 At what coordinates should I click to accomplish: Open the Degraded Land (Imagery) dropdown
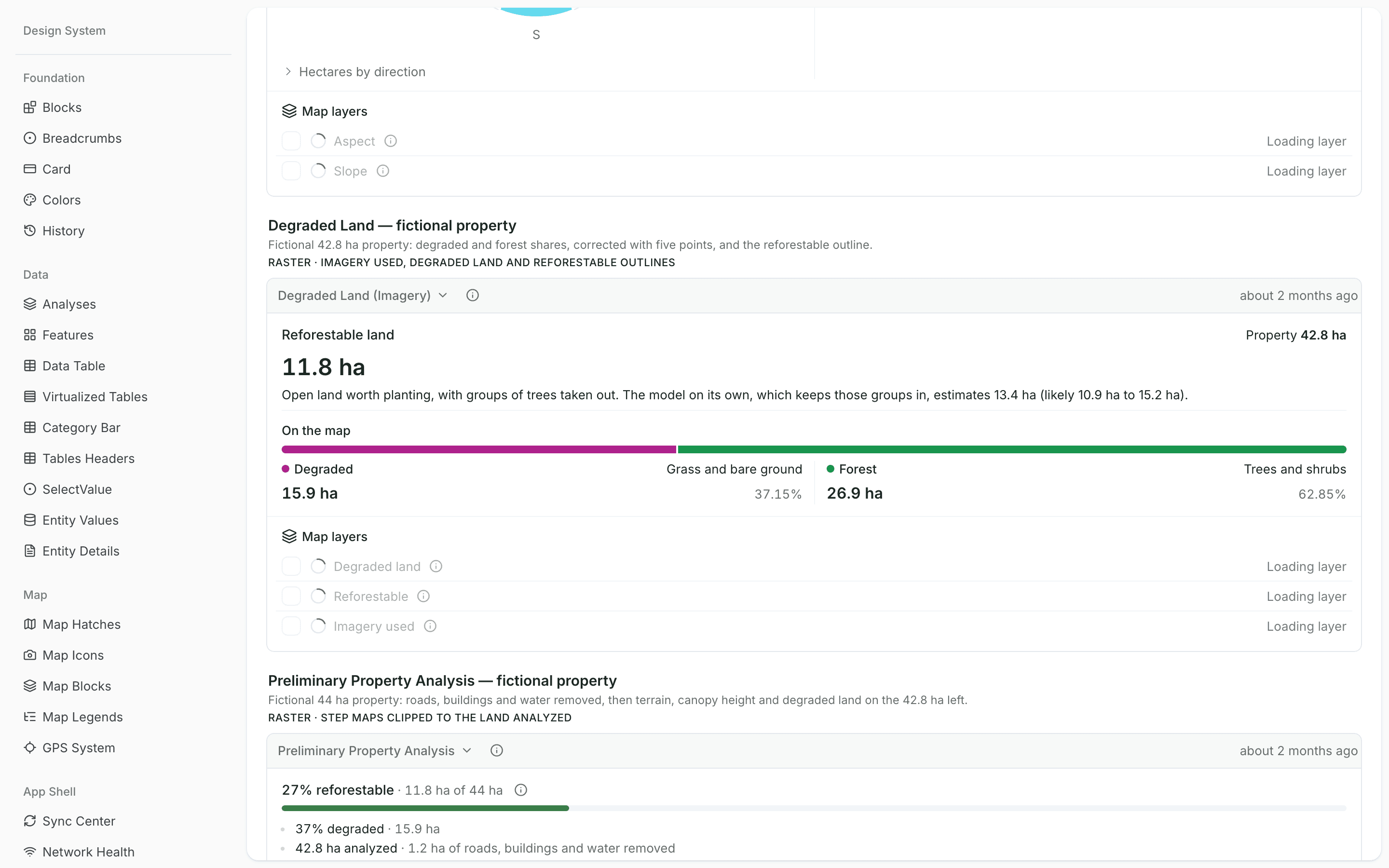pyautogui.click(x=362, y=296)
